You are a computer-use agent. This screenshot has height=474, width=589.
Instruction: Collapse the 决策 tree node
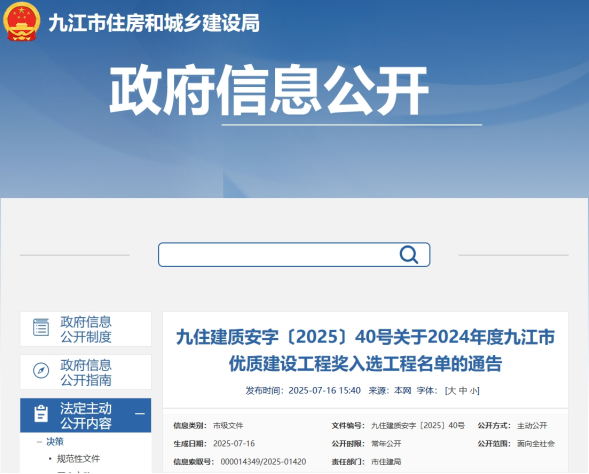click(x=39, y=442)
